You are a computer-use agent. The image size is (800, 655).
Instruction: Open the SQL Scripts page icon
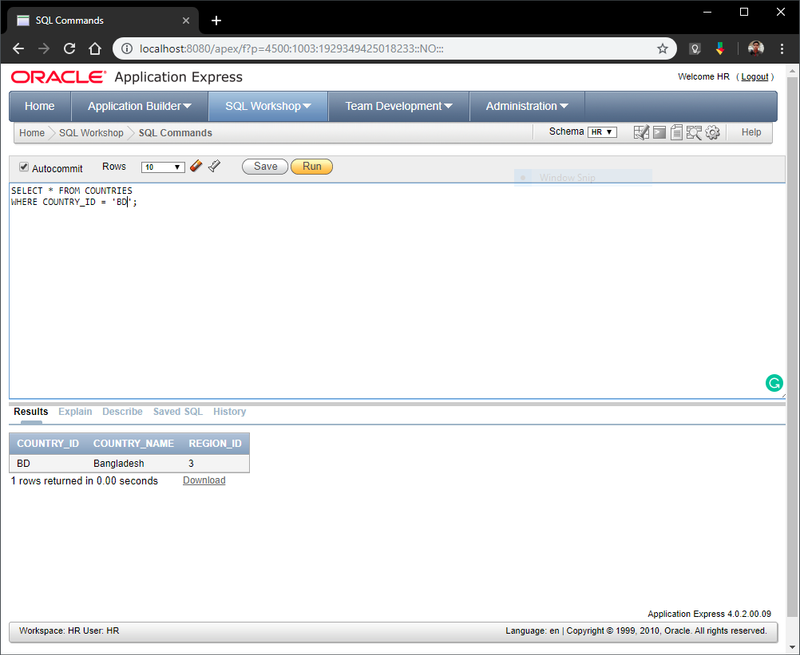(x=677, y=133)
